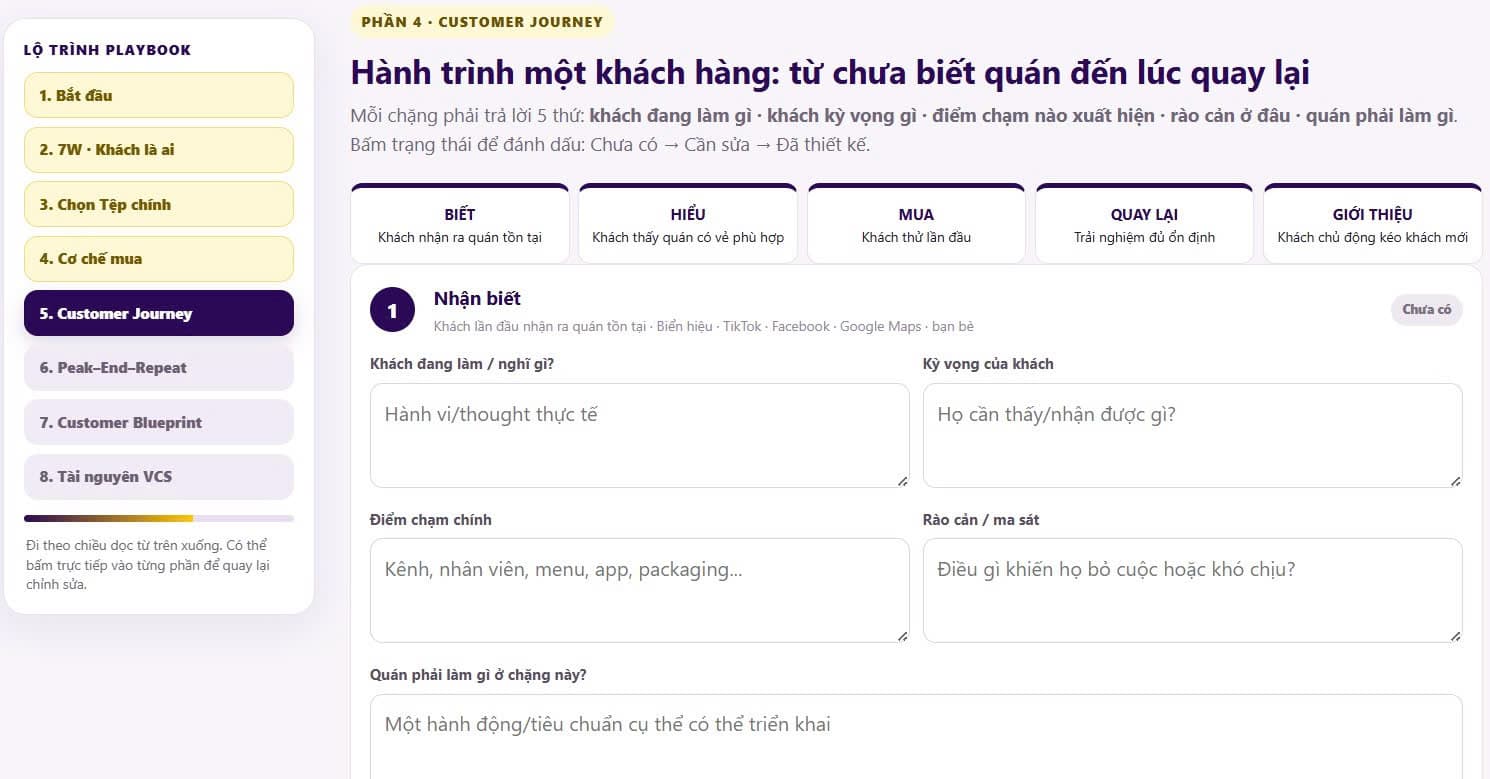Open the QUAY LẠI stage tab
Viewport: 1490px width, 779px height.
1144,224
